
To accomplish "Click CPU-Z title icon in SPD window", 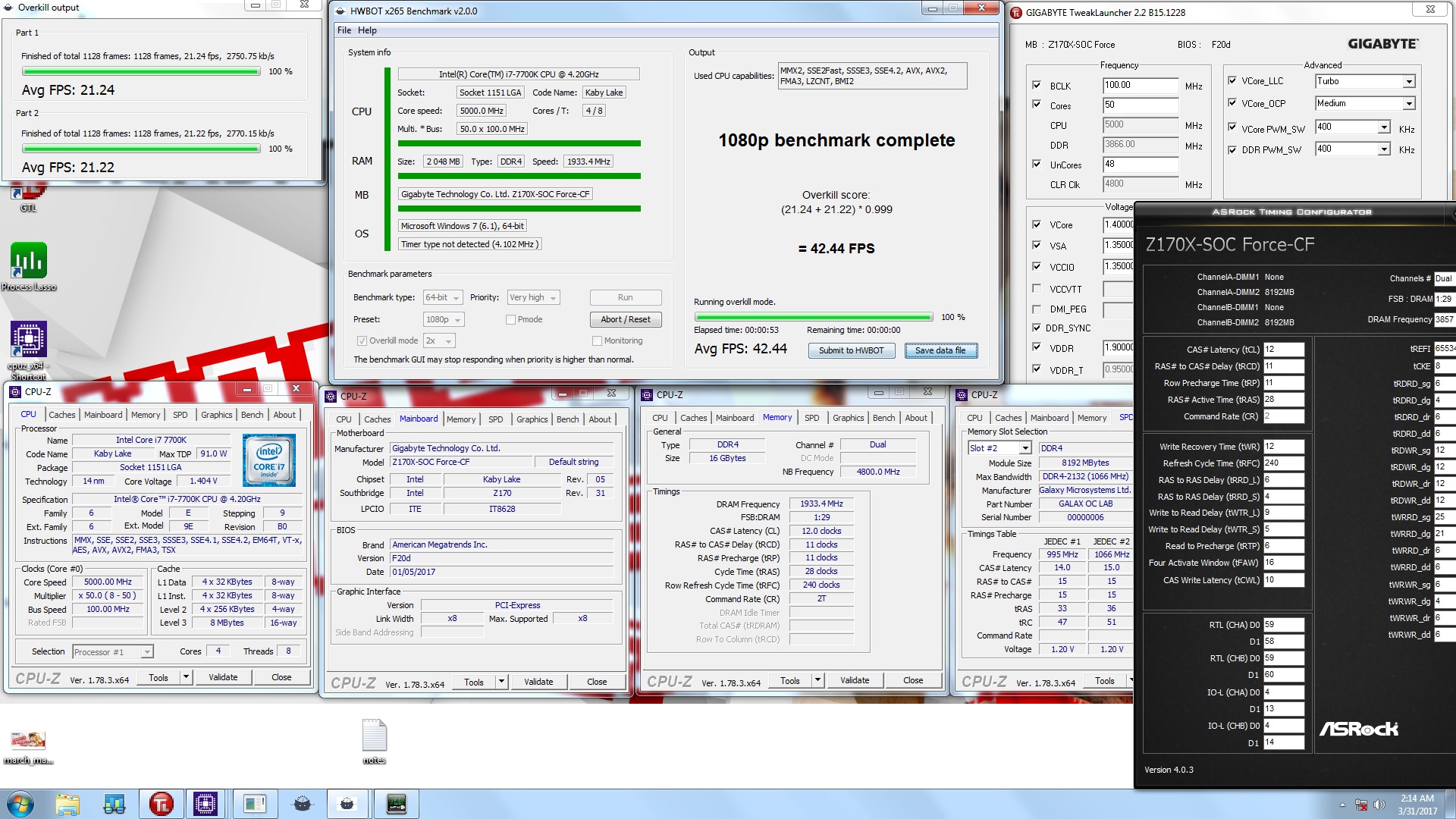I will 962,394.
